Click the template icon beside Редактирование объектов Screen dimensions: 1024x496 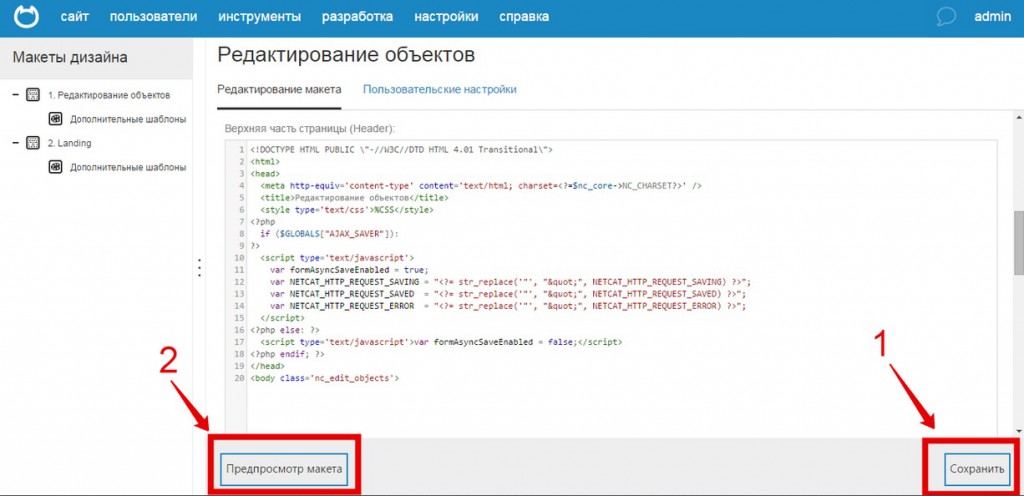[32, 95]
